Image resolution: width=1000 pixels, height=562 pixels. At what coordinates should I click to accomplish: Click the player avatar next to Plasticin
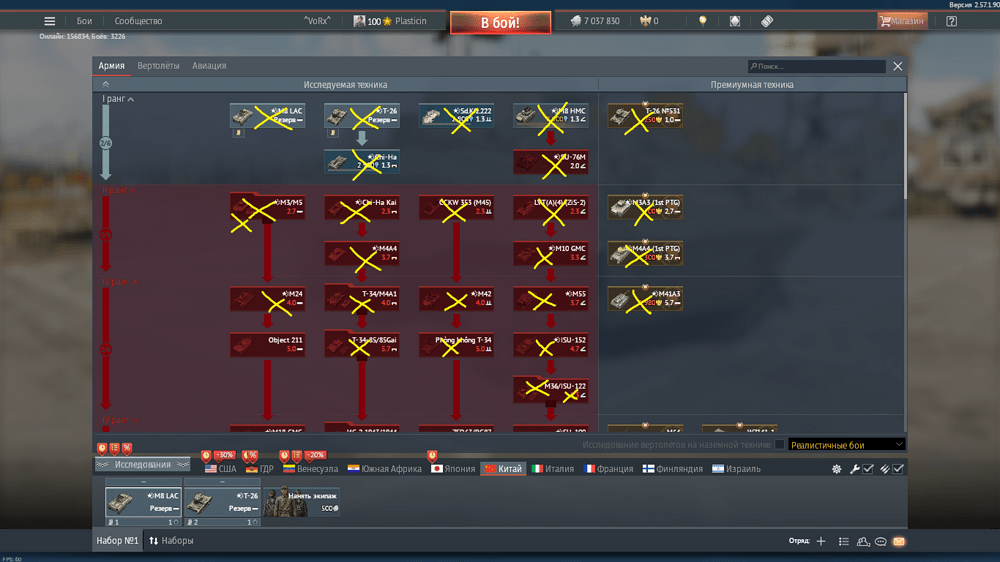click(359, 21)
